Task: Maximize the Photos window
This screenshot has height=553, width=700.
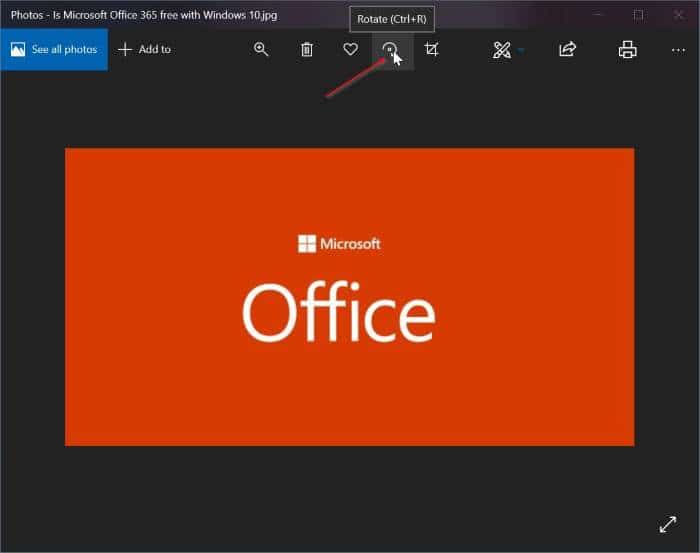Action: click(638, 15)
